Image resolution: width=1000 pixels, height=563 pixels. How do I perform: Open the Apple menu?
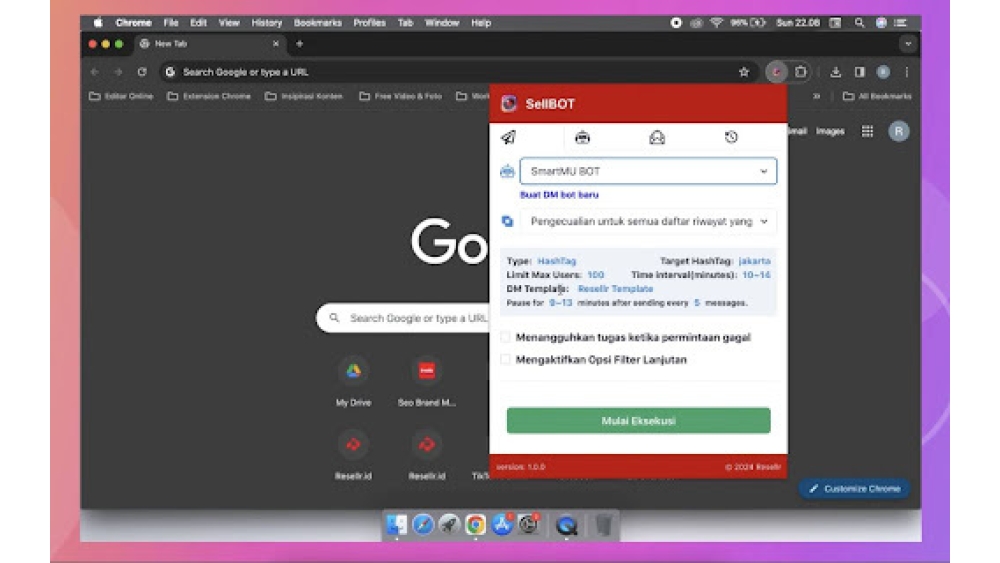pos(98,22)
